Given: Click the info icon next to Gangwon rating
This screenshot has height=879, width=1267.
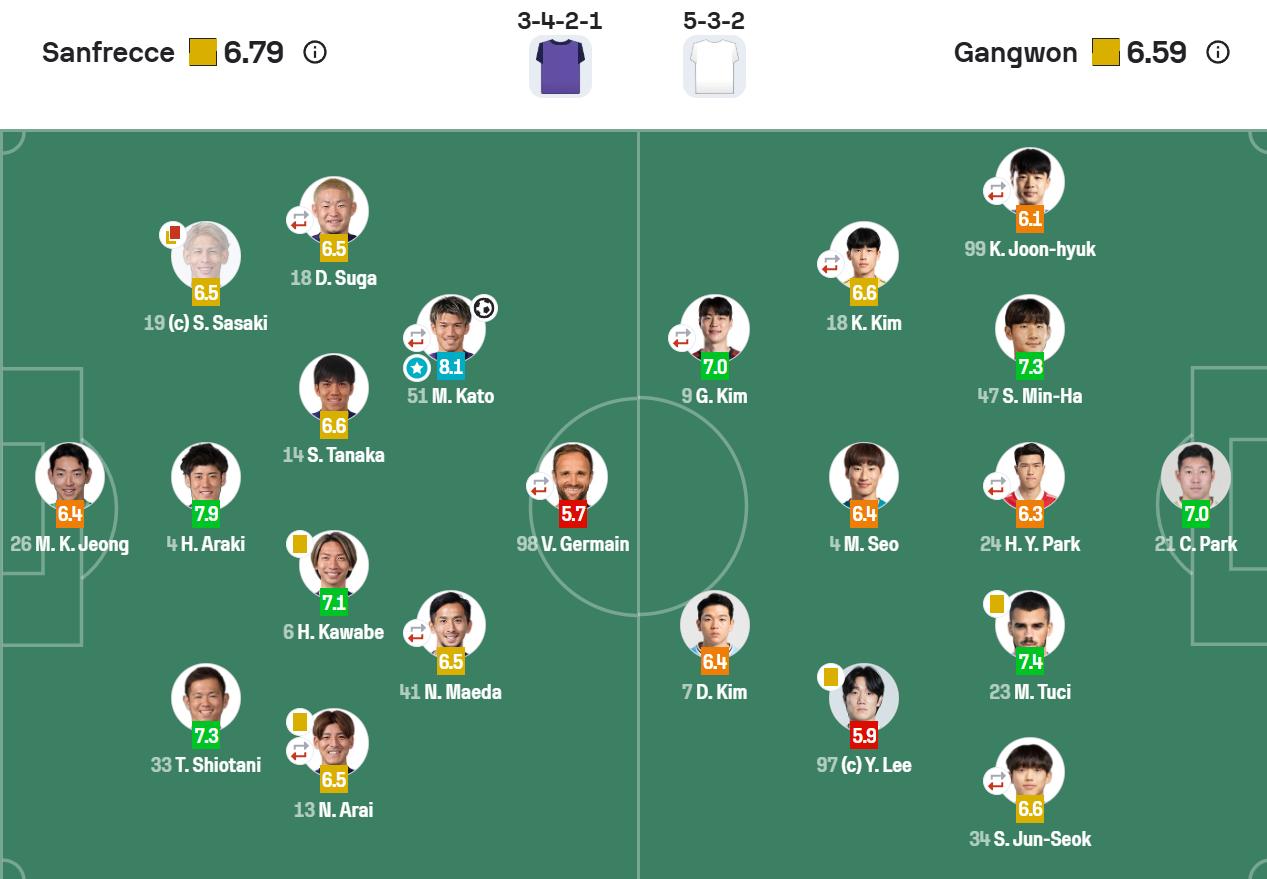Looking at the screenshot, I should coord(1217,52).
